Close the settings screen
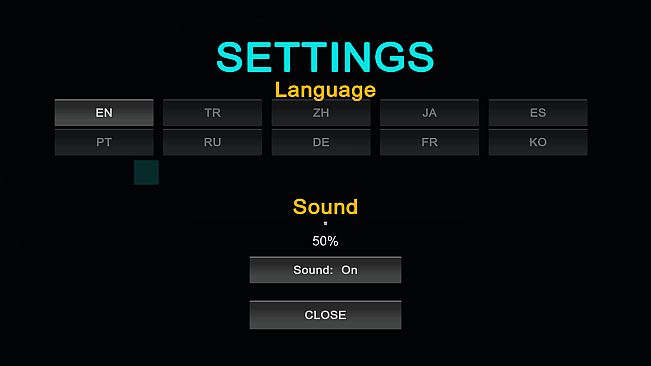651x366 pixels. click(x=326, y=315)
